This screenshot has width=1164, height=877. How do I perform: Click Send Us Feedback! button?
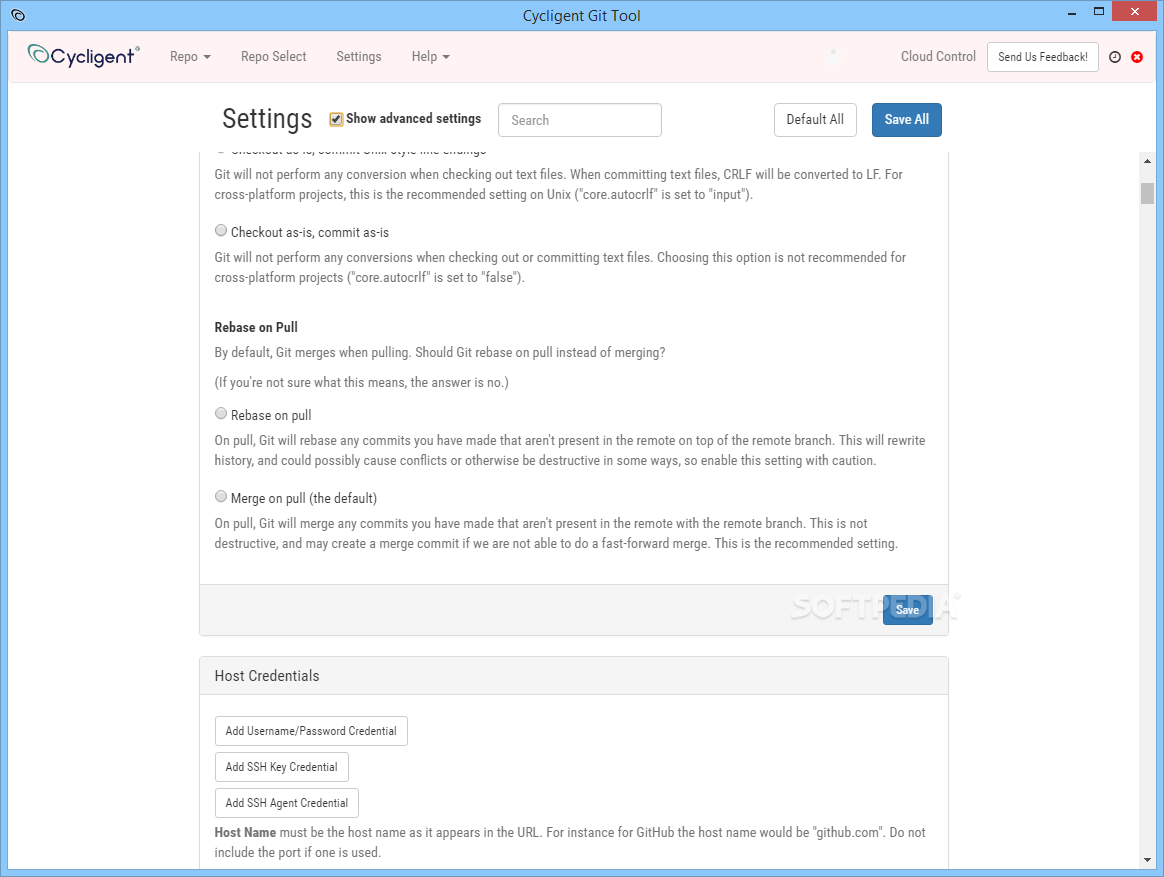coord(1042,56)
